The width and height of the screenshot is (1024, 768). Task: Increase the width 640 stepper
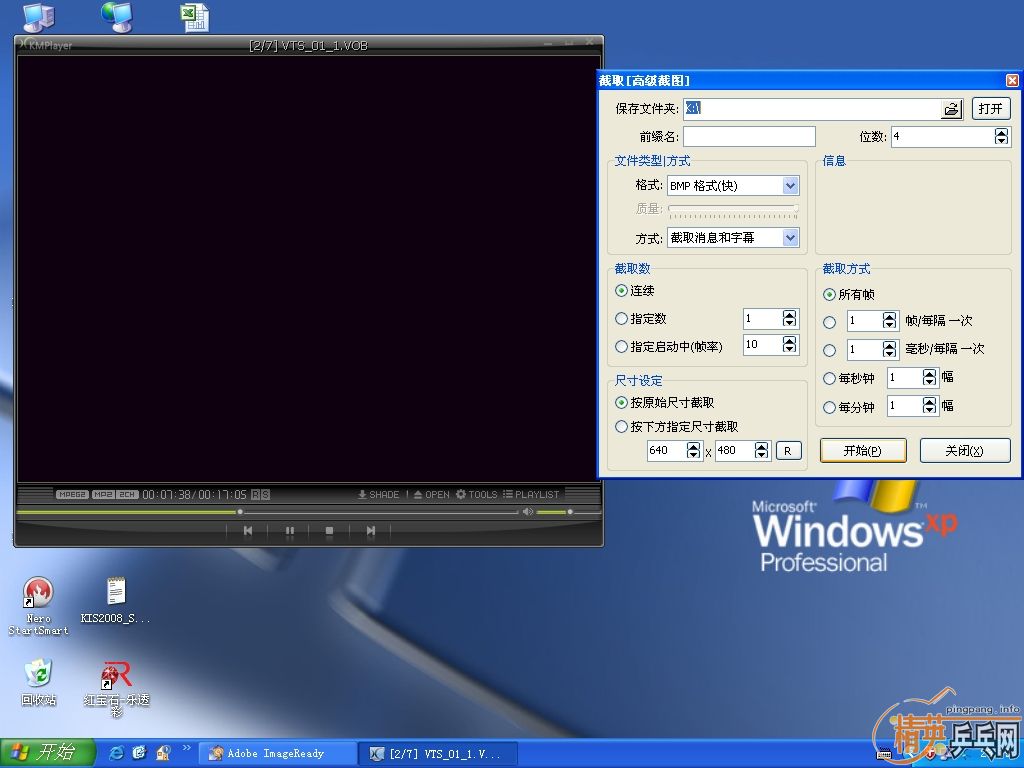coord(694,446)
